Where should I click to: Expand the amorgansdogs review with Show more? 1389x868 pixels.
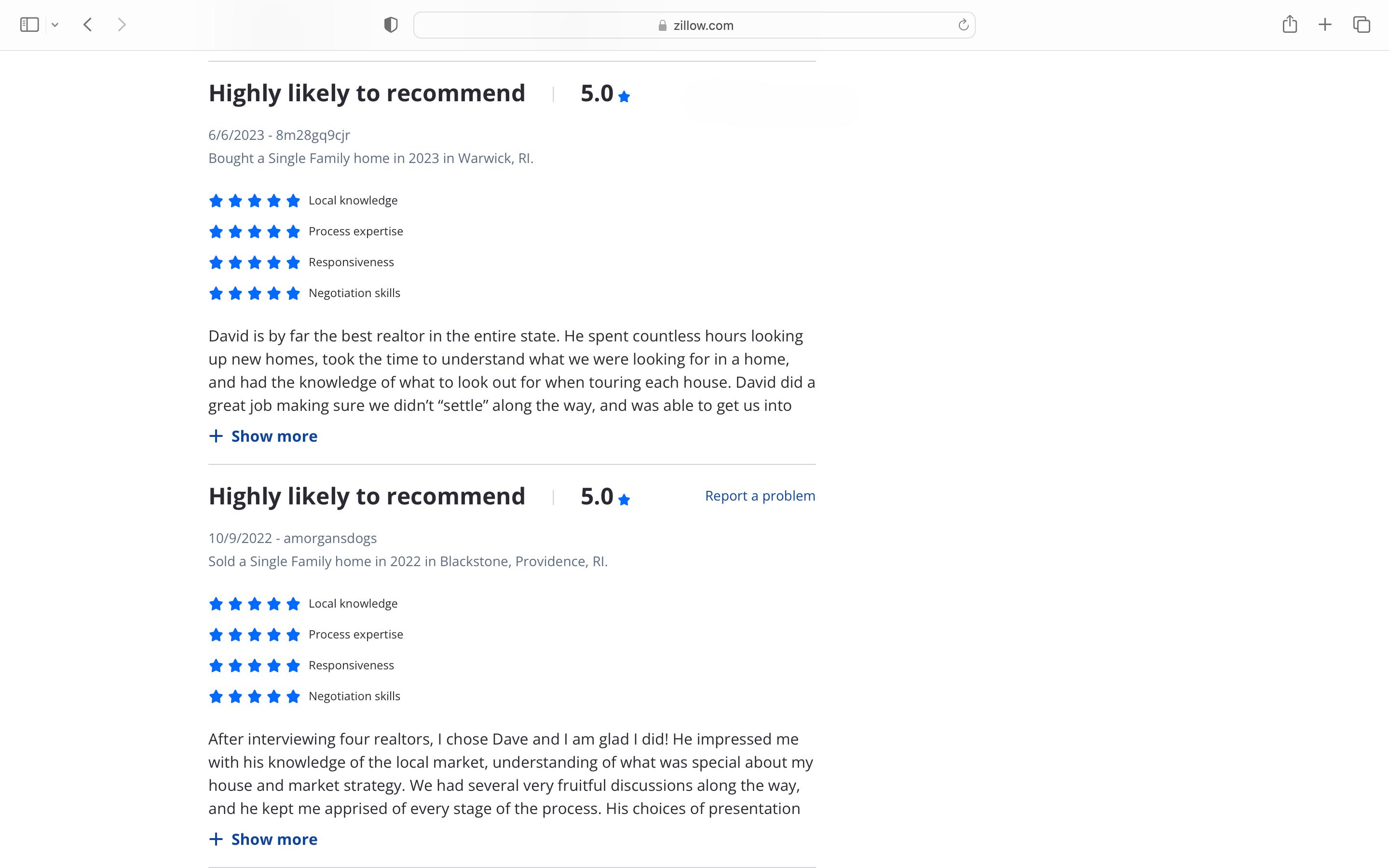tap(263, 839)
